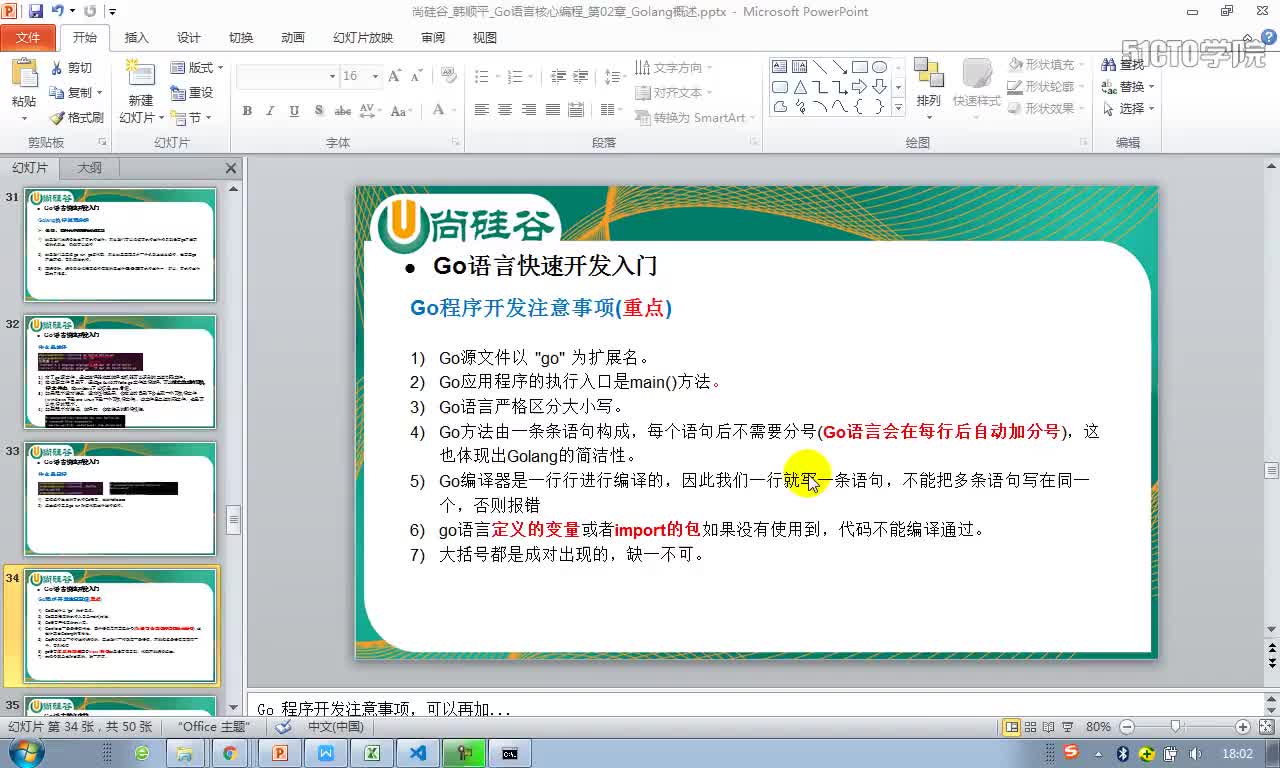Click zoom out minus button
Image resolution: width=1280 pixels, height=768 pixels.
point(1127,727)
